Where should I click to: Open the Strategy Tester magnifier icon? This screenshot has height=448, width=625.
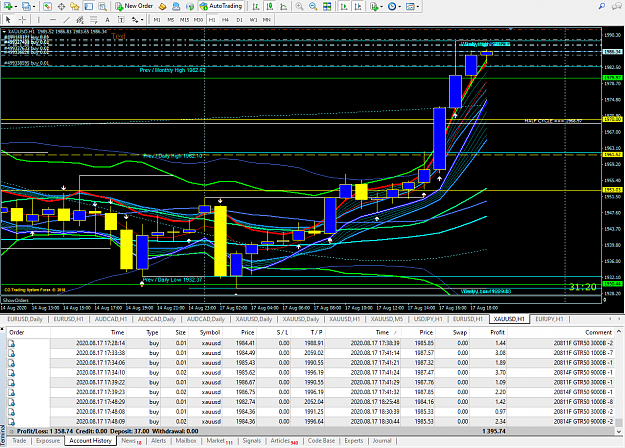click(102, 6)
